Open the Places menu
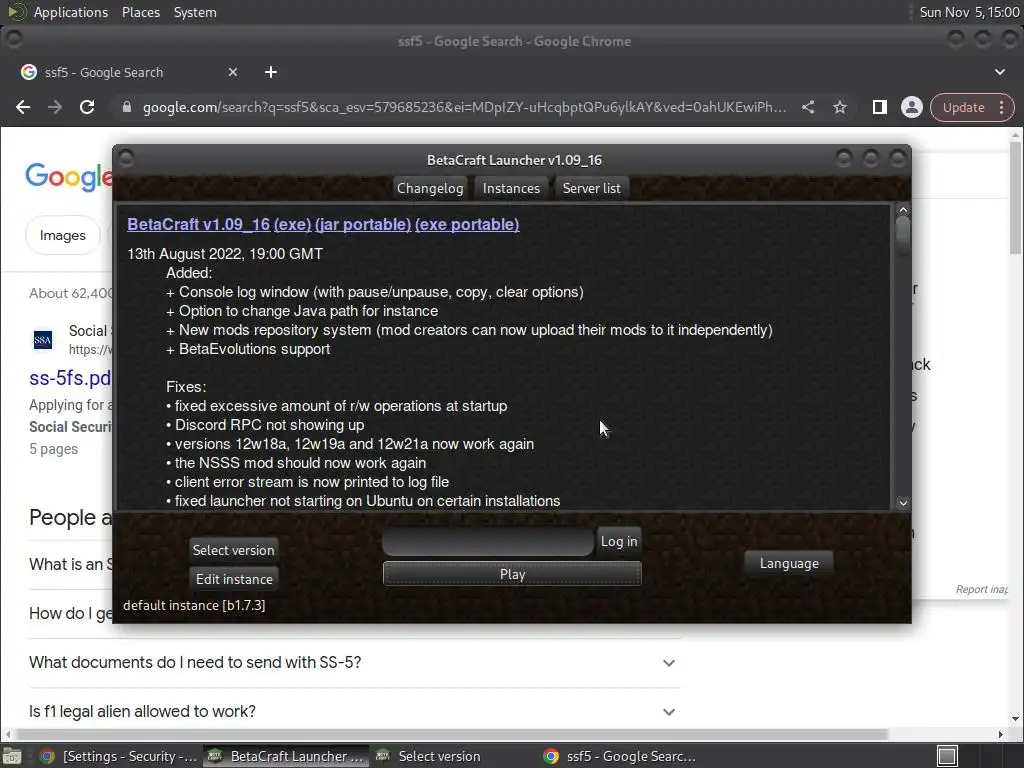Screen dimensions: 1024x768 [x=141, y=12]
